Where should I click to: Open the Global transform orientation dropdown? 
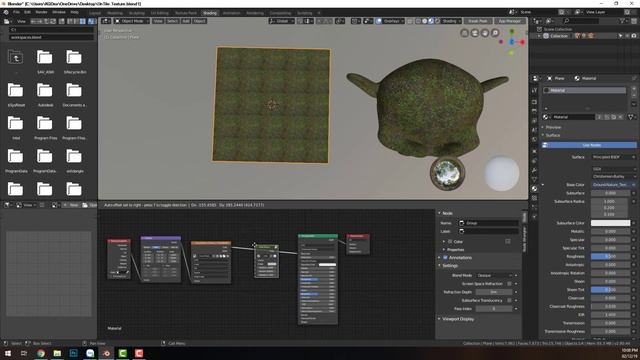[282, 21]
